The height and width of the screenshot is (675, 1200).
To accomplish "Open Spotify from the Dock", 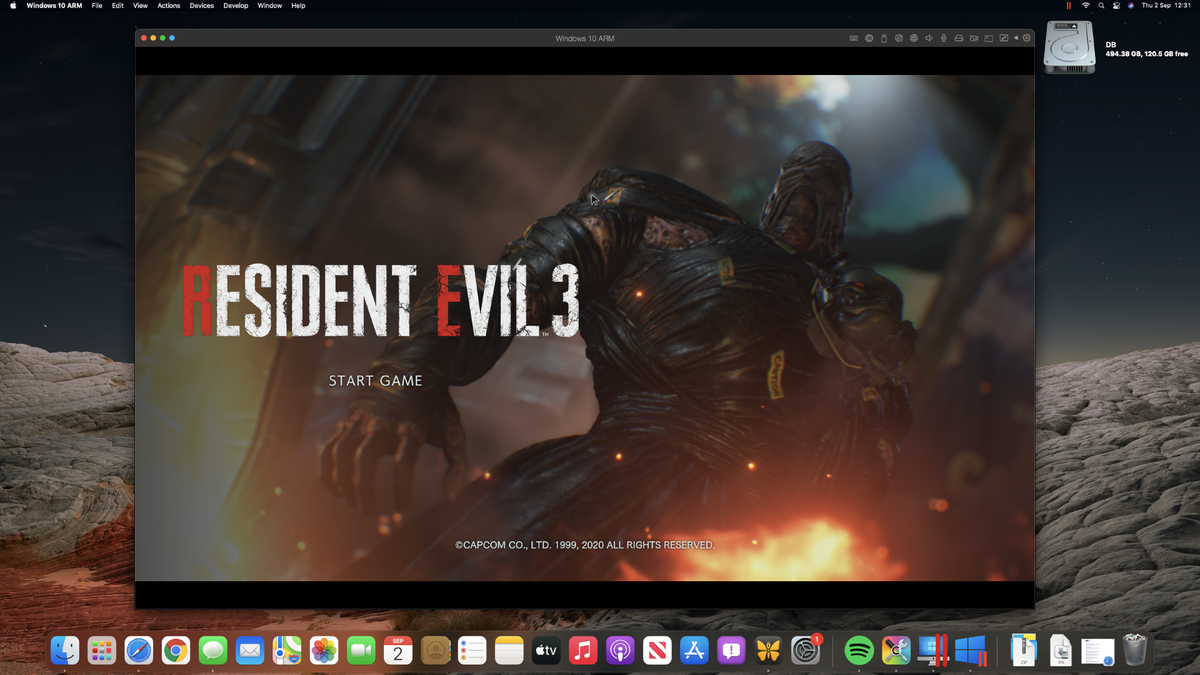I will [859, 650].
